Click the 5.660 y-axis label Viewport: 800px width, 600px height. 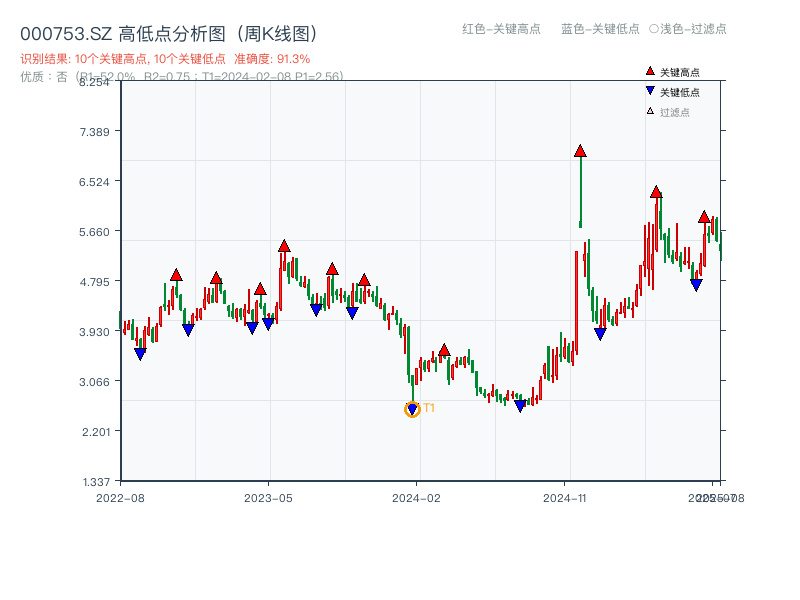tap(94, 232)
